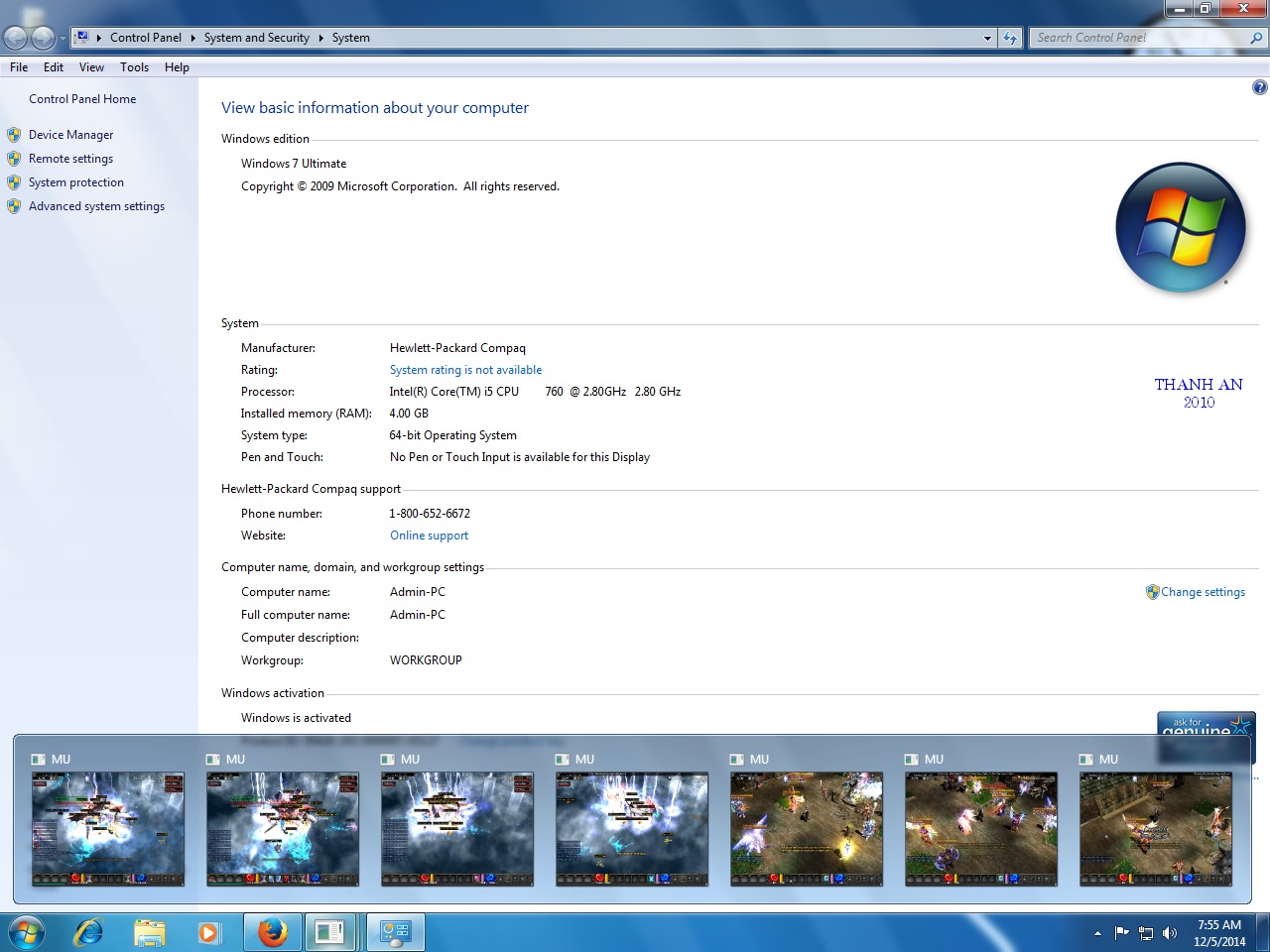Click the 64-bit Operating System value
The height and width of the screenshot is (952, 1270).
[x=453, y=435]
